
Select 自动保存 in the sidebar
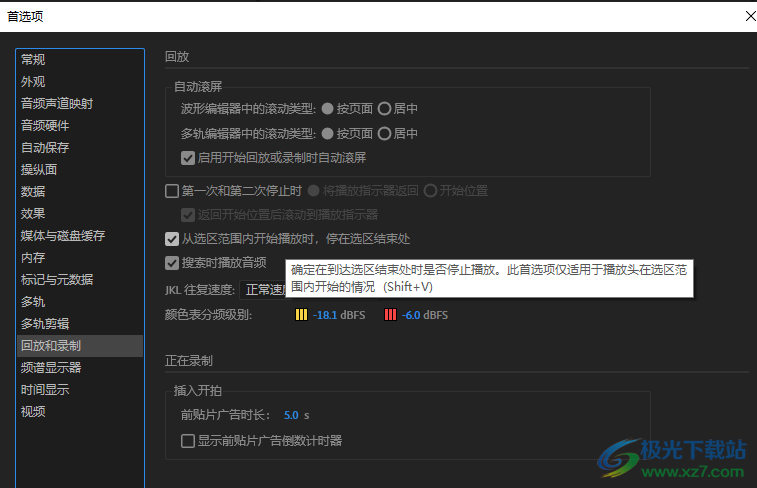pyautogui.click(x=45, y=148)
